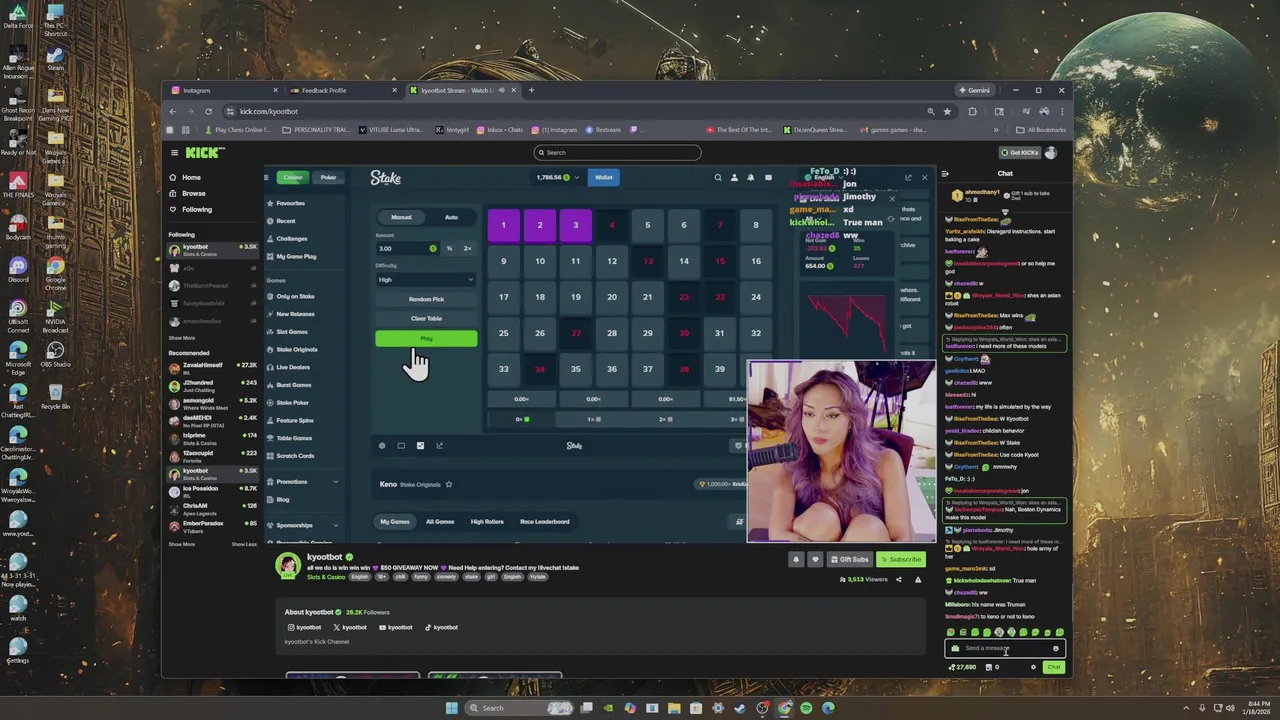Open the Keno live stats chart icon
This screenshot has height=720, width=1280.
(420, 445)
